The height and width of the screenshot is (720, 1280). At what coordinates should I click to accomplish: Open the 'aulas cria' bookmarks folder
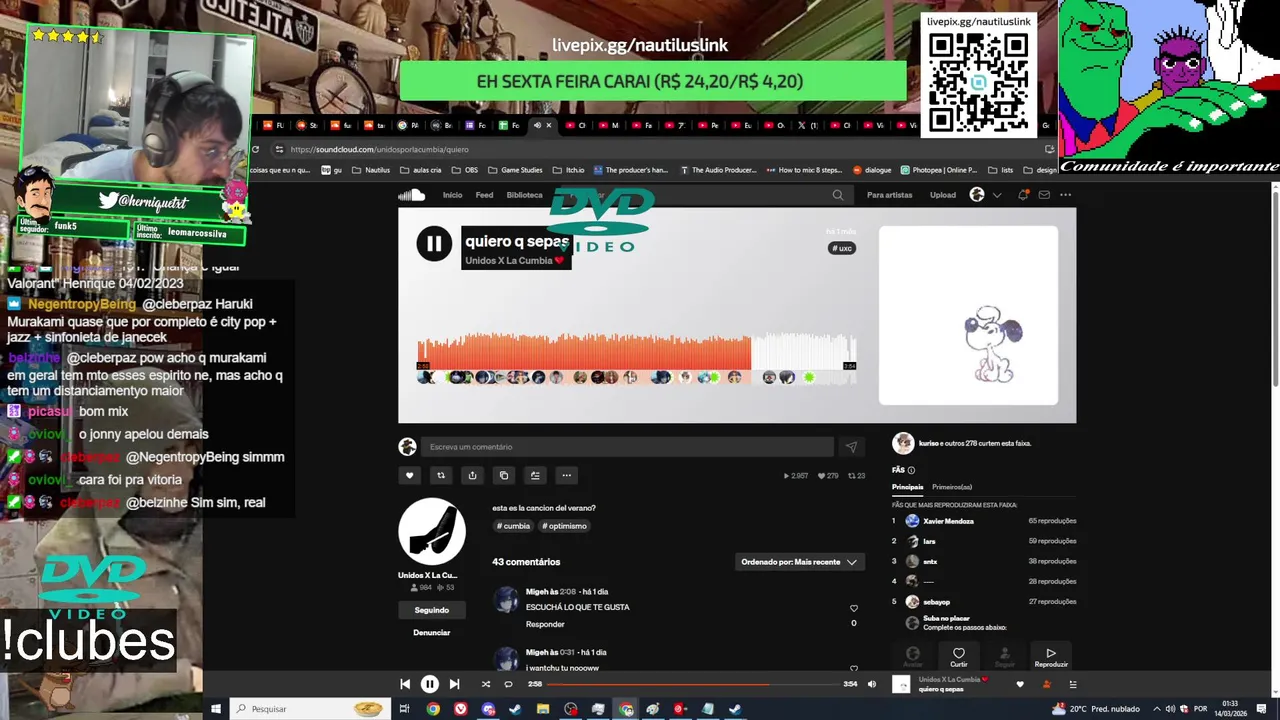(419, 170)
